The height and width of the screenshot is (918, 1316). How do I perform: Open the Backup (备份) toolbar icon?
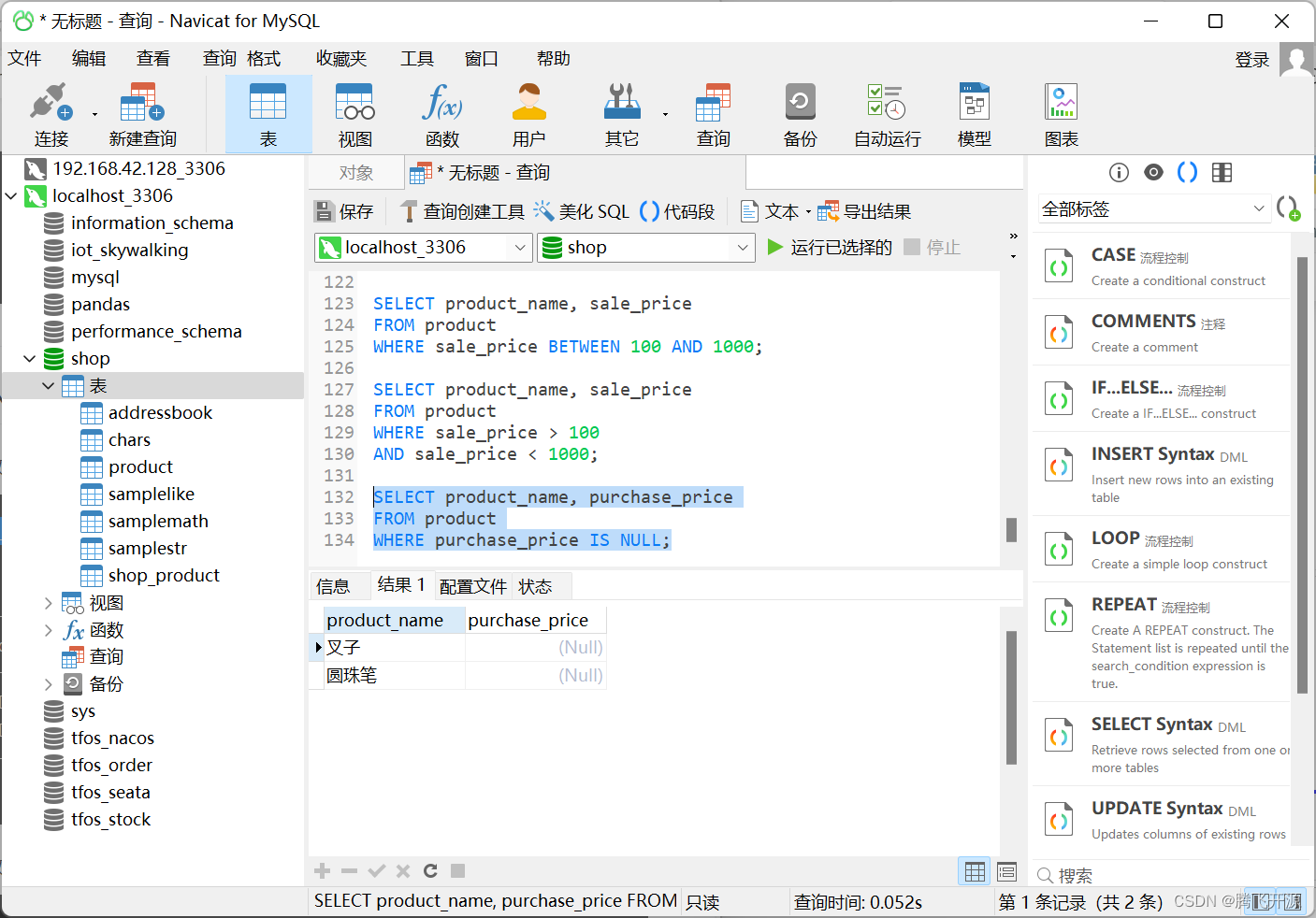tap(801, 114)
